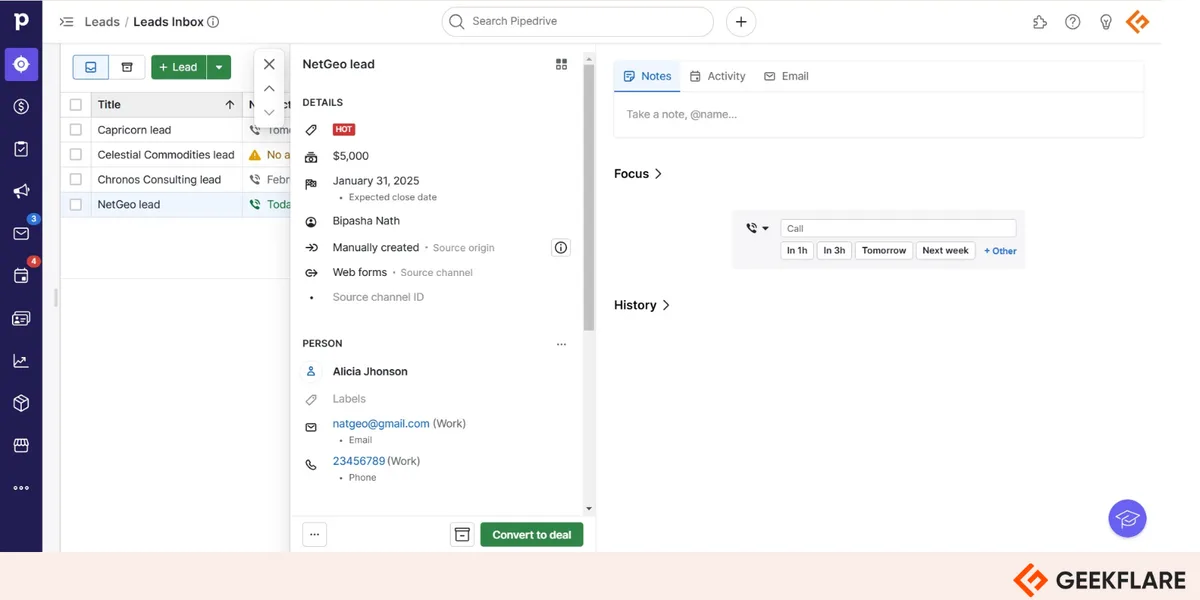Open the More (three dots) sidebar menu

click(x=21, y=488)
